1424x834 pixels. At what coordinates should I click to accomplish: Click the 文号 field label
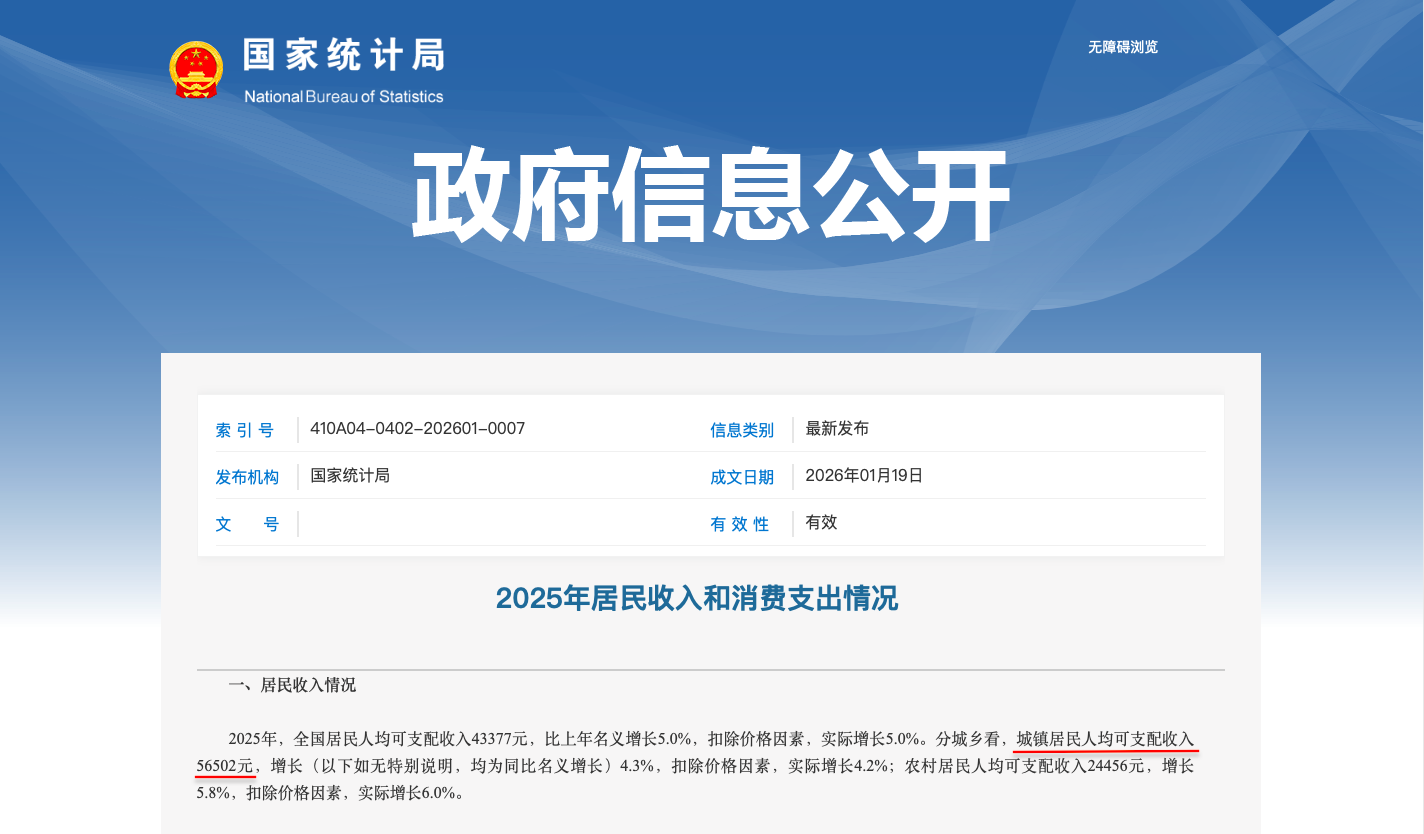click(x=245, y=524)
